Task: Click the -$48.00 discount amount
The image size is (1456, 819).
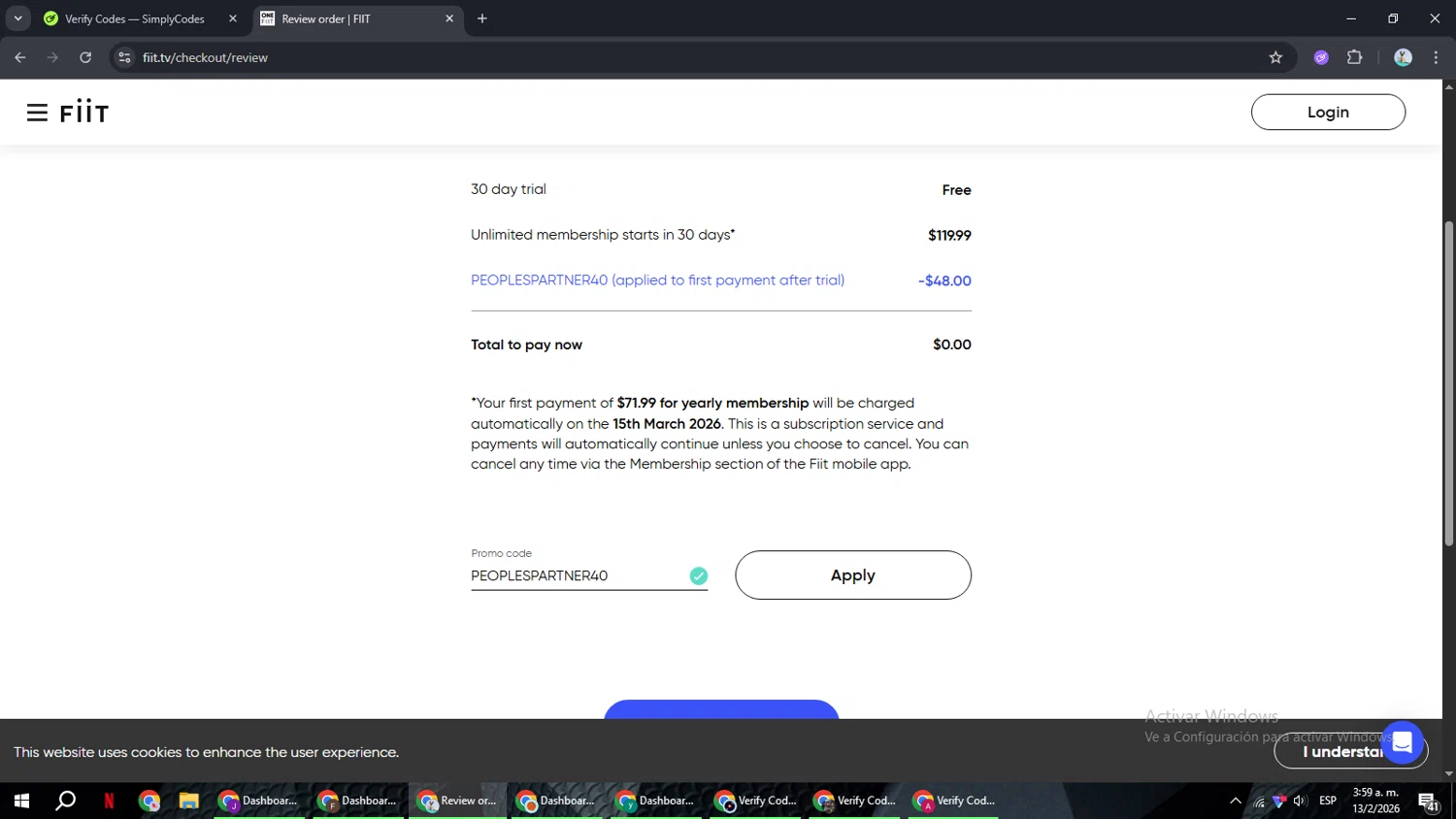Action: coord(944,280)
